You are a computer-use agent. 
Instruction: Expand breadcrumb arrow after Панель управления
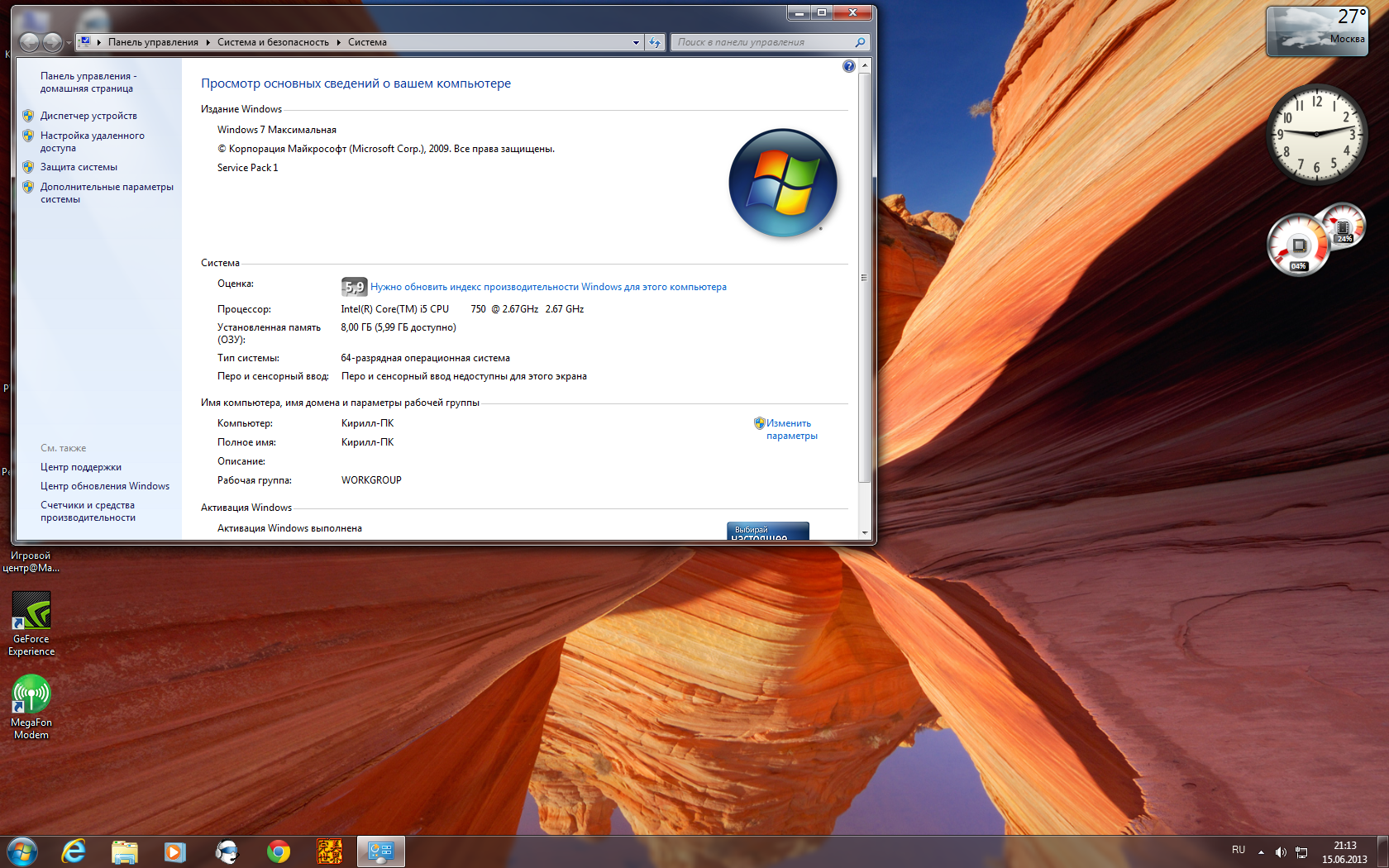[208, 42]
